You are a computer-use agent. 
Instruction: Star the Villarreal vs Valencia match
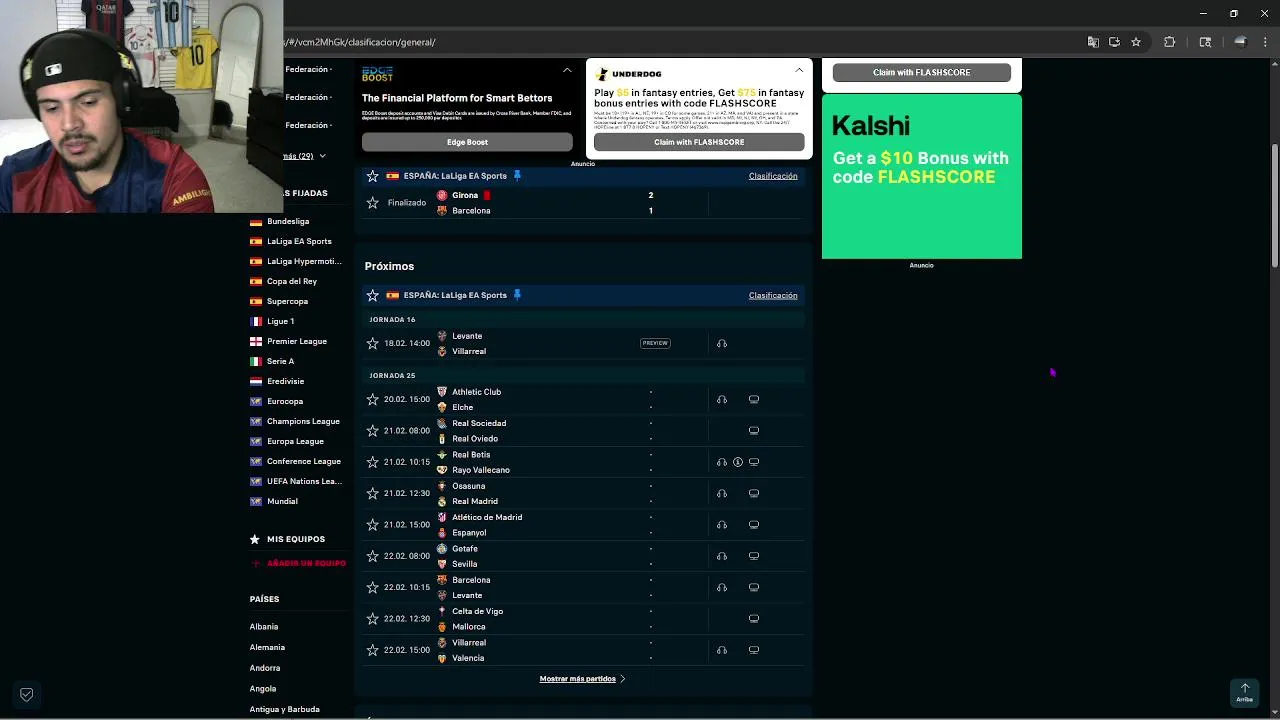[373, 650]
